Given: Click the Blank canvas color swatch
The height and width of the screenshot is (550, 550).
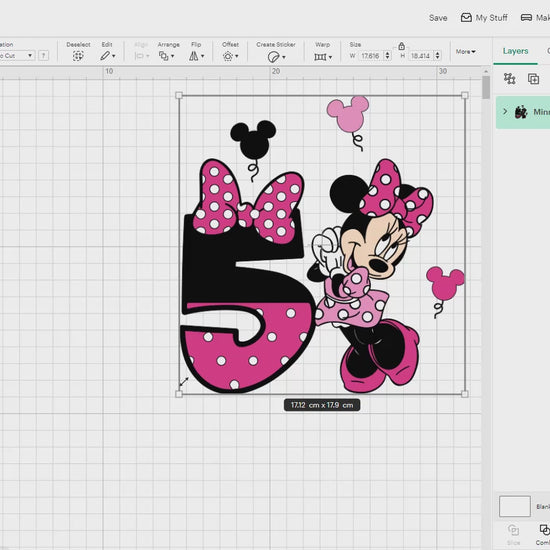Looking at the screenshot, I should [x=515, y=506].
